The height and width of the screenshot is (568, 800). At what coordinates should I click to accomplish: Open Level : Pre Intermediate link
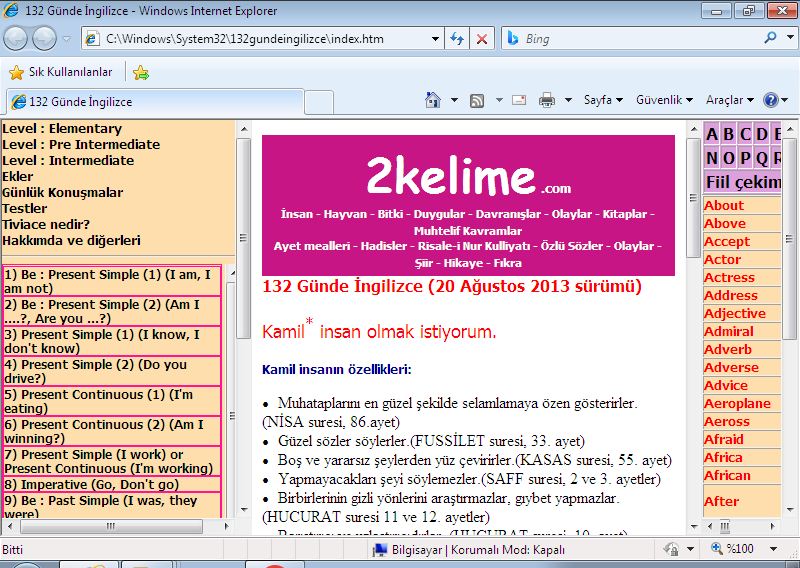click(x=81, y=144)
